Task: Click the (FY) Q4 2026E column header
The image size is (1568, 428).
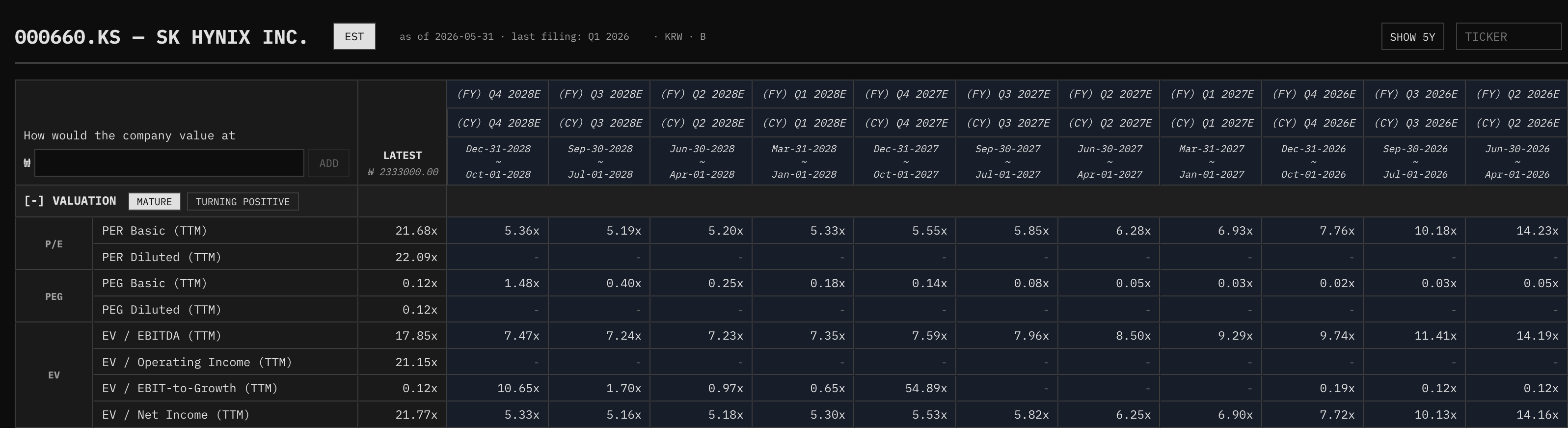Action: coord(1314,94)
